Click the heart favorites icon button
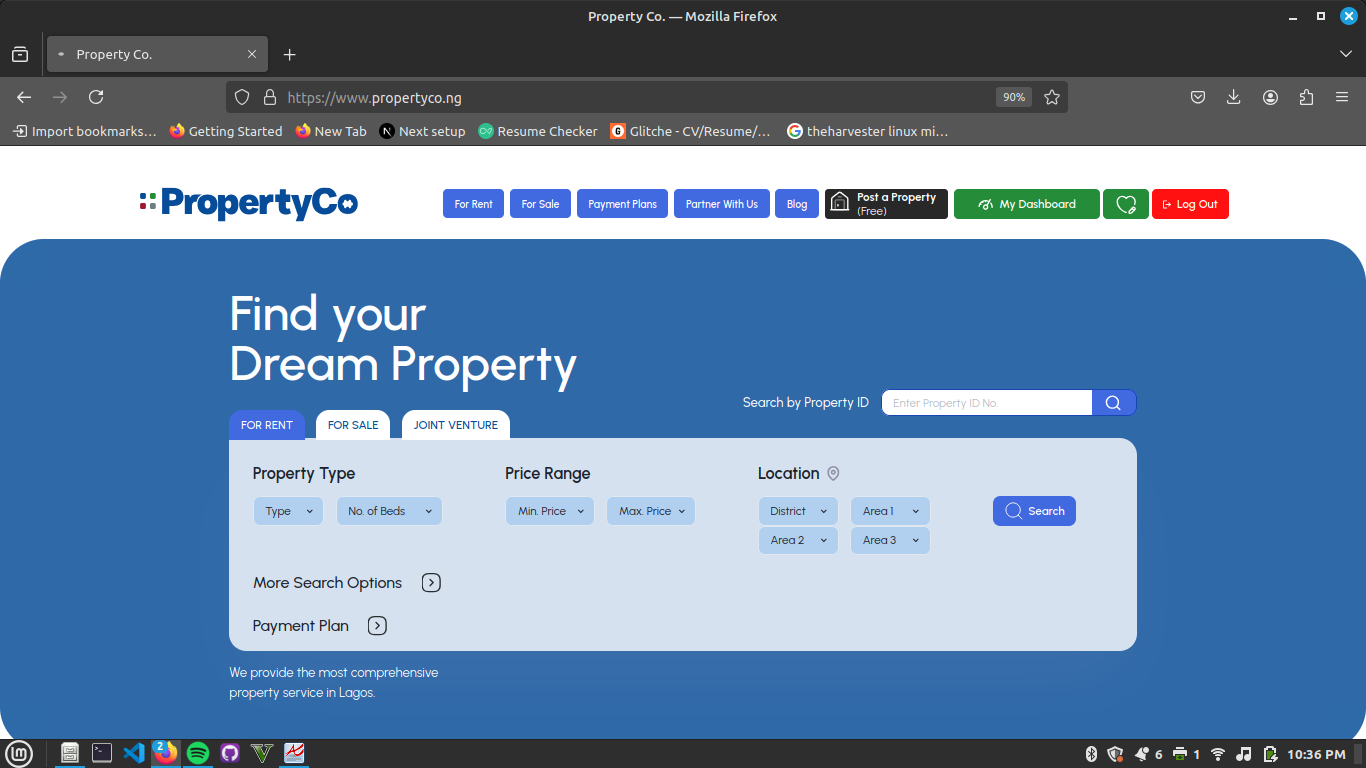1366x768 pixels. tap(1126, 204)
